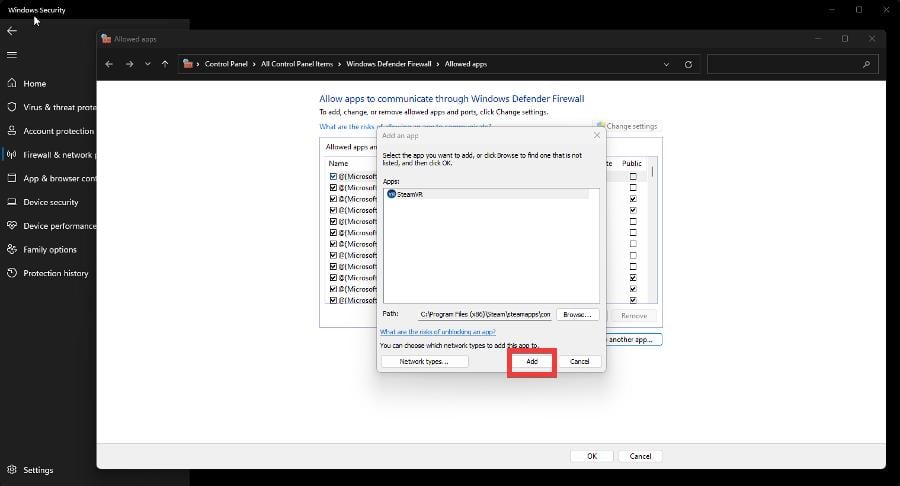Cancel the Add an app dialog
The image size is (900, 486).
click(580, 361)
